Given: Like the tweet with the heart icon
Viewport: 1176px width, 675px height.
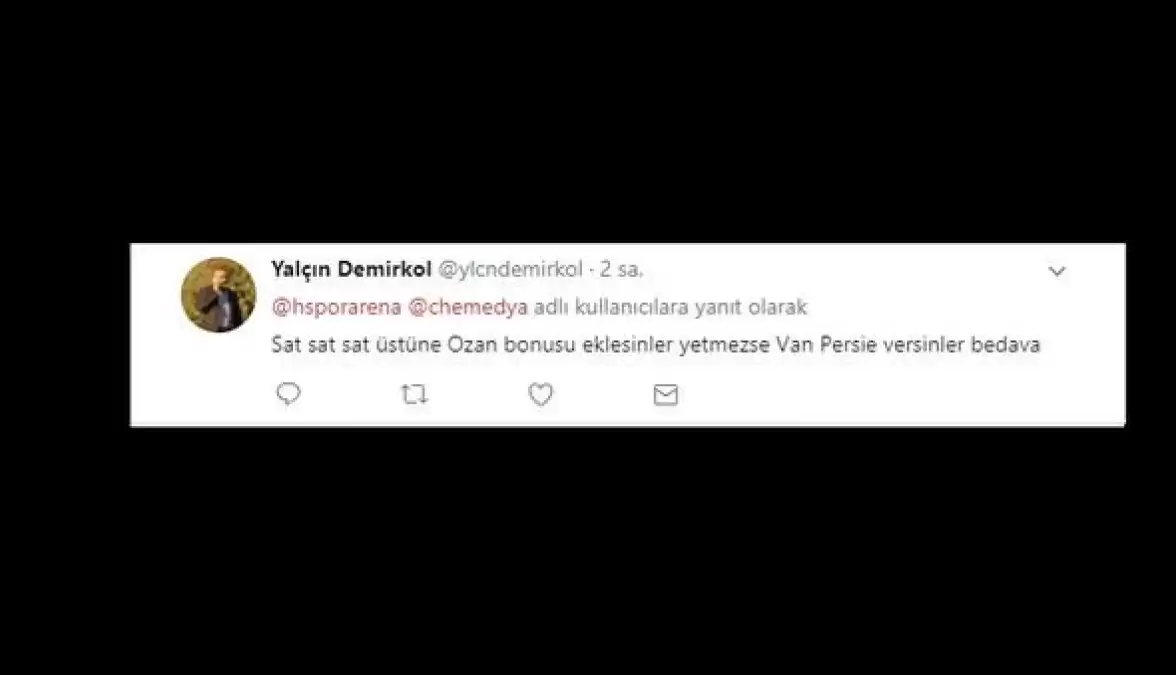Looking at the screenshot, I should click(x=540, y=394).
